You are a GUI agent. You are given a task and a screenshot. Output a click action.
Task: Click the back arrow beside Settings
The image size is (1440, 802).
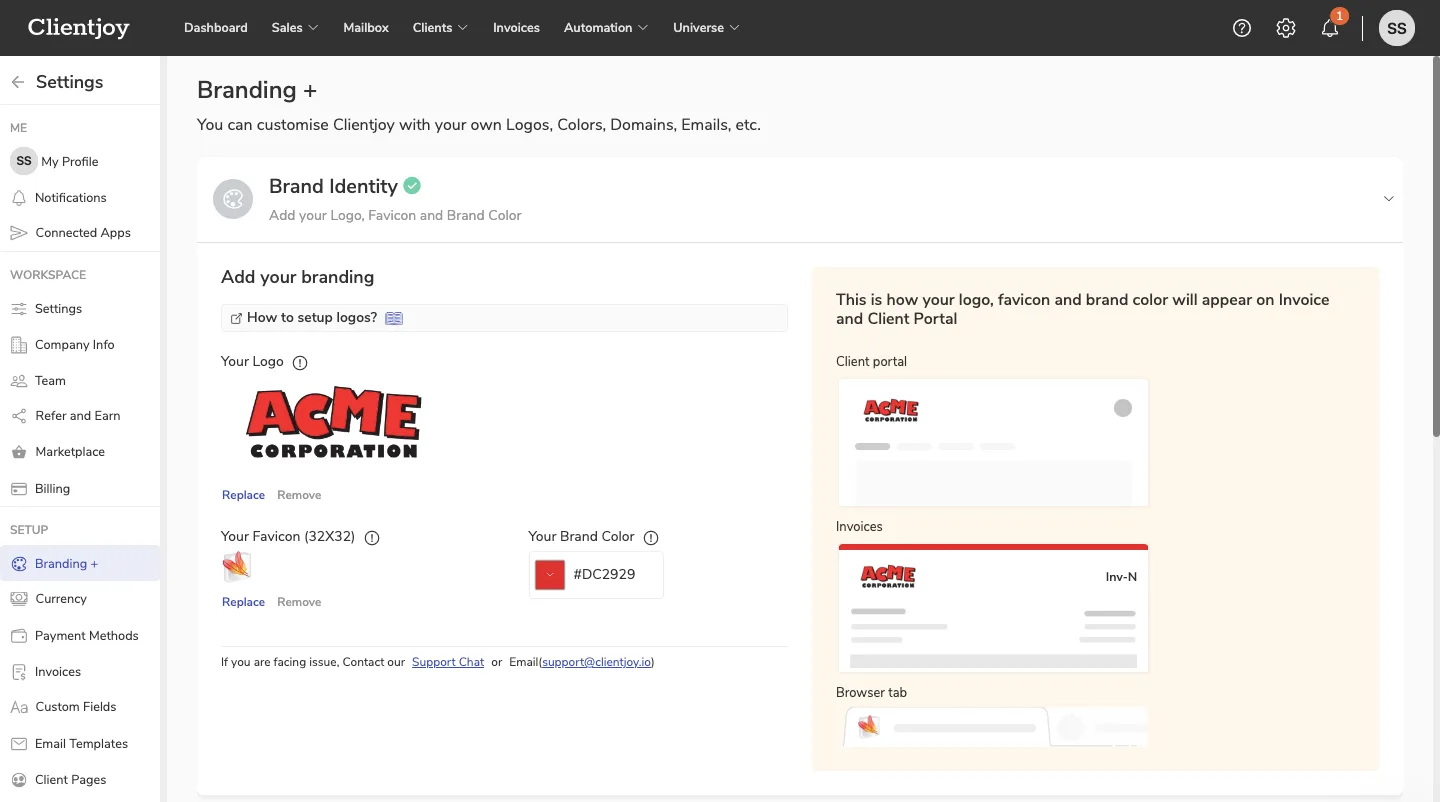[x=18, y=82]
